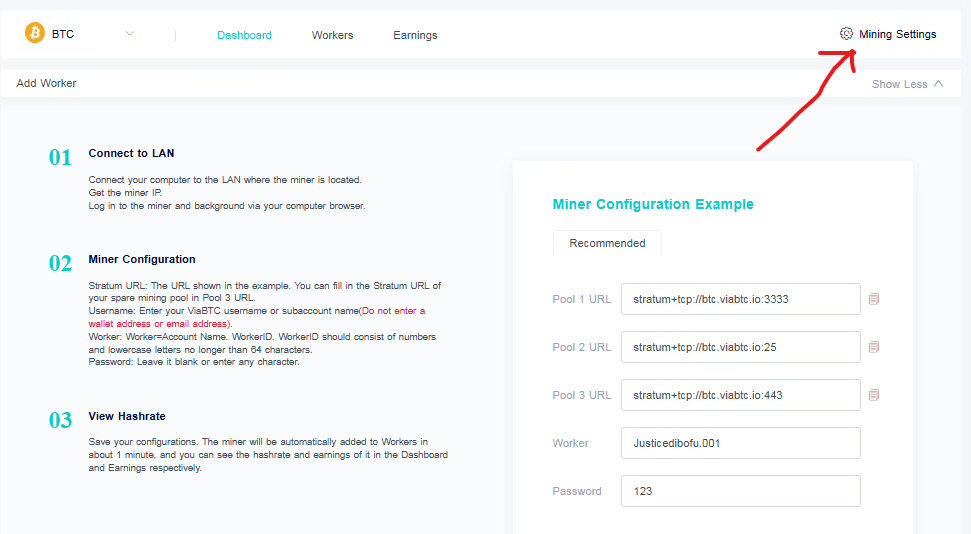Click the Mining Settings text link
Screen dimensions: 971x534
pyautogui.click(x=897, y=34)
